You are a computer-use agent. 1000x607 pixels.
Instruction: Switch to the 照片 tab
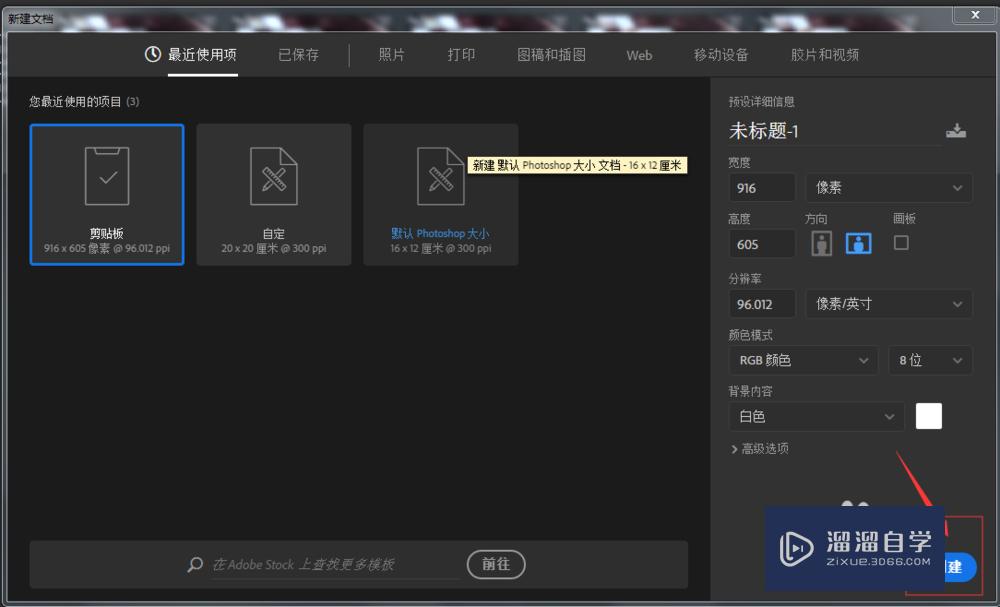coord(391,55)
